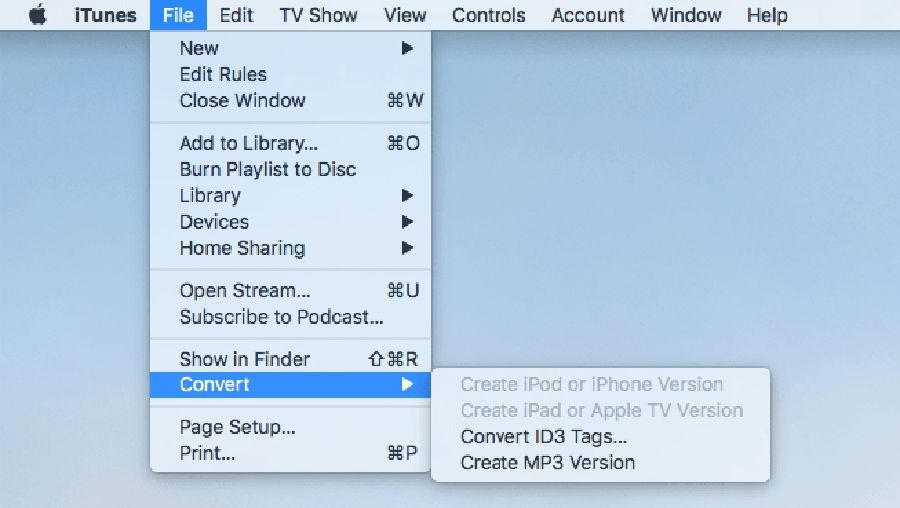
Task: Choose Open Stream… item
Action: tap(290, 290)
